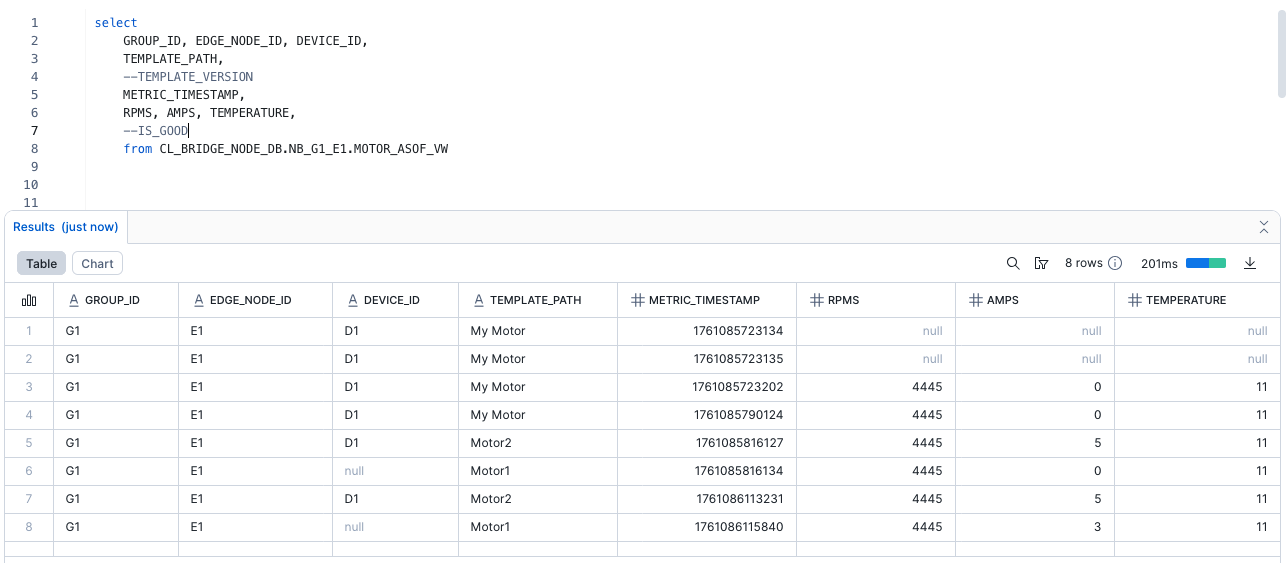Collapse the results panel with the chevrons

(x=1263, y=226)
